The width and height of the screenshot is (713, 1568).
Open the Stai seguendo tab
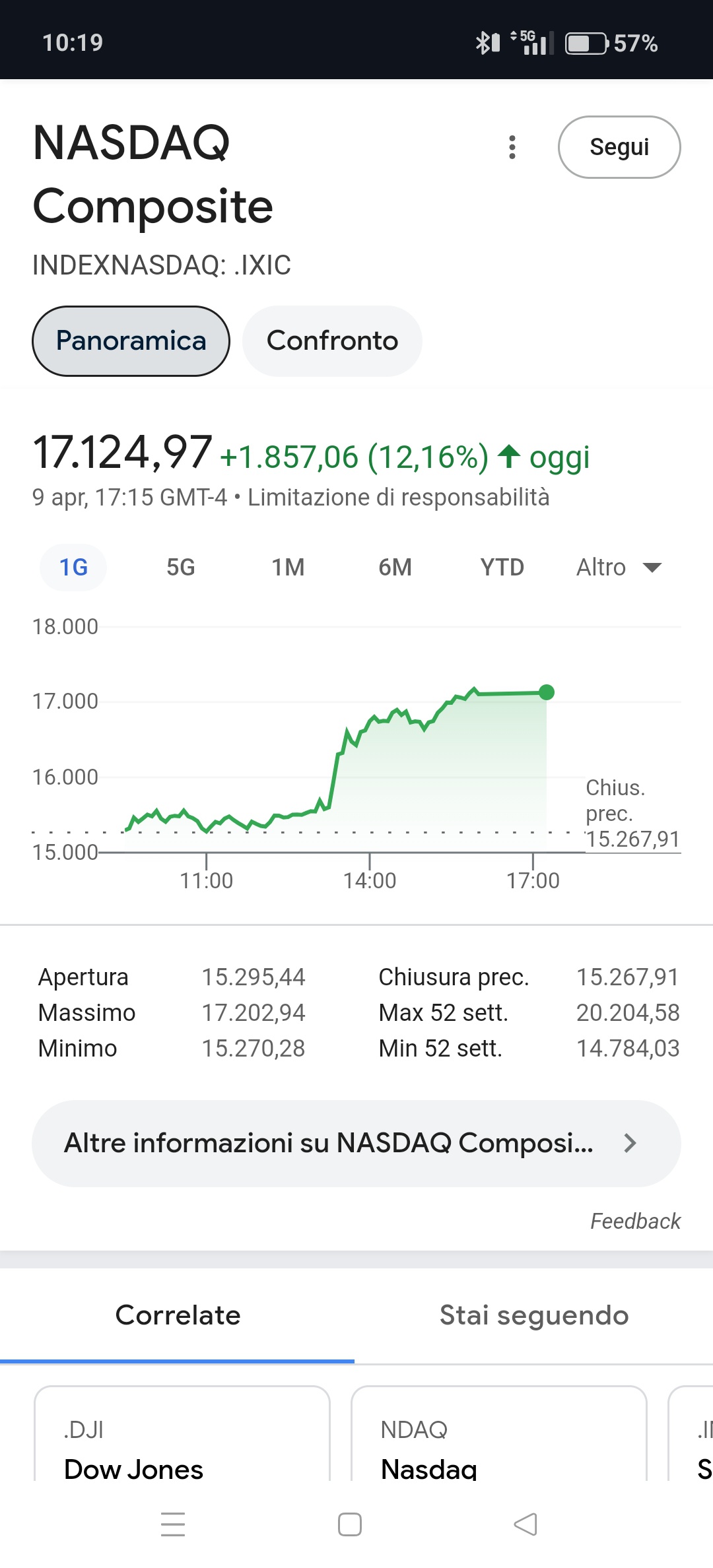click(x=534, y=1315)
